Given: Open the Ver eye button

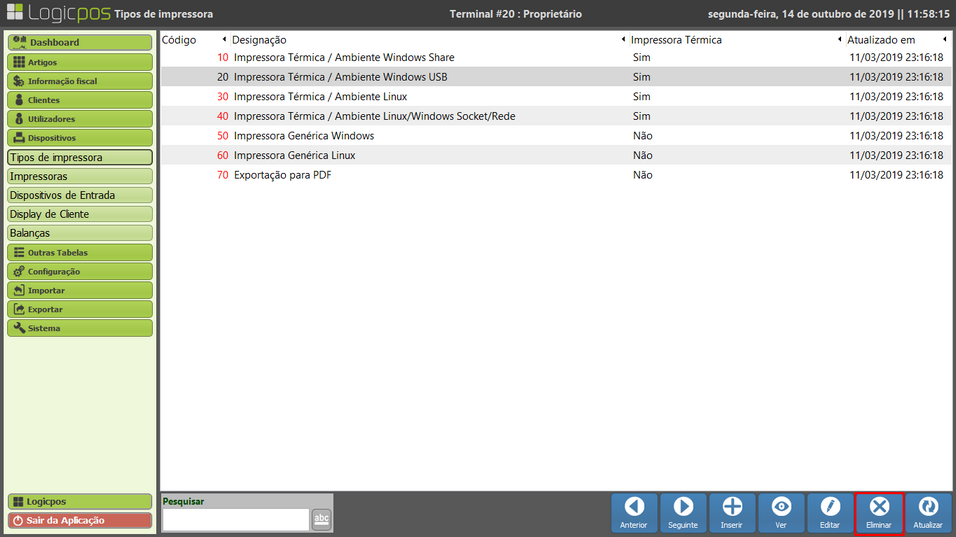Looking at the screenshot, I should (781, 512).
